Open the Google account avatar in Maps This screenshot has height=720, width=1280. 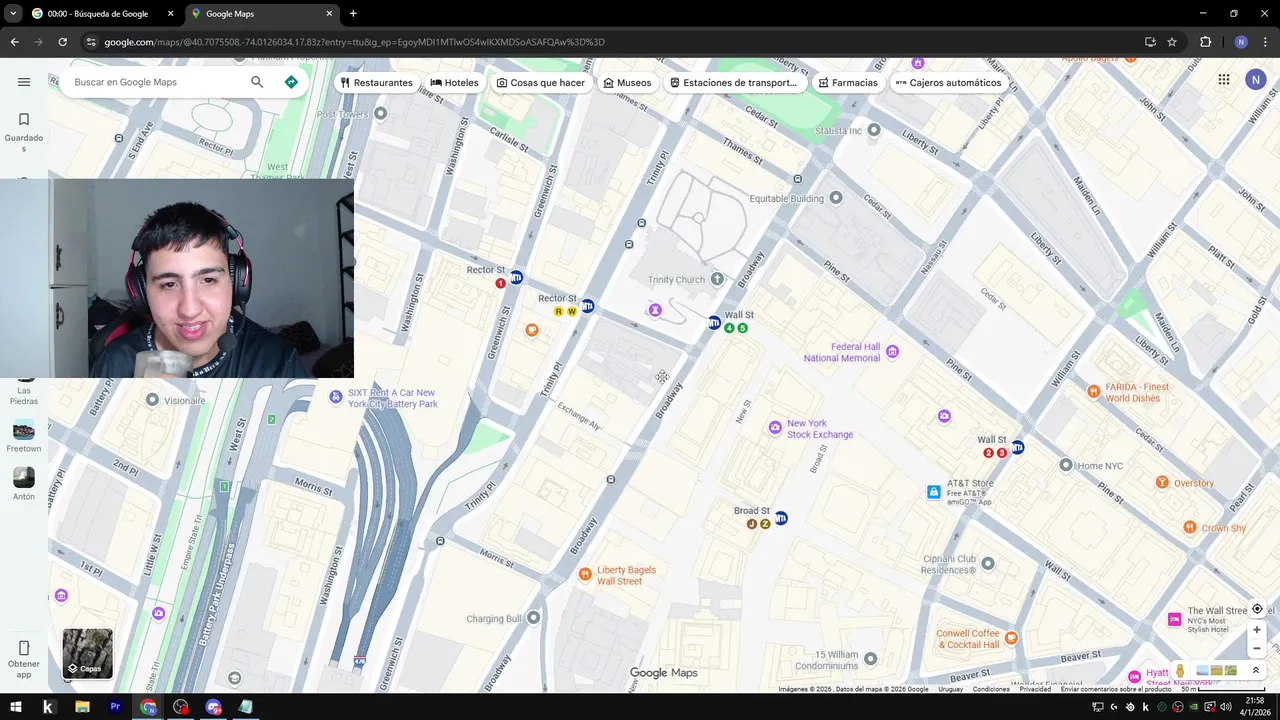point(1256,80)
